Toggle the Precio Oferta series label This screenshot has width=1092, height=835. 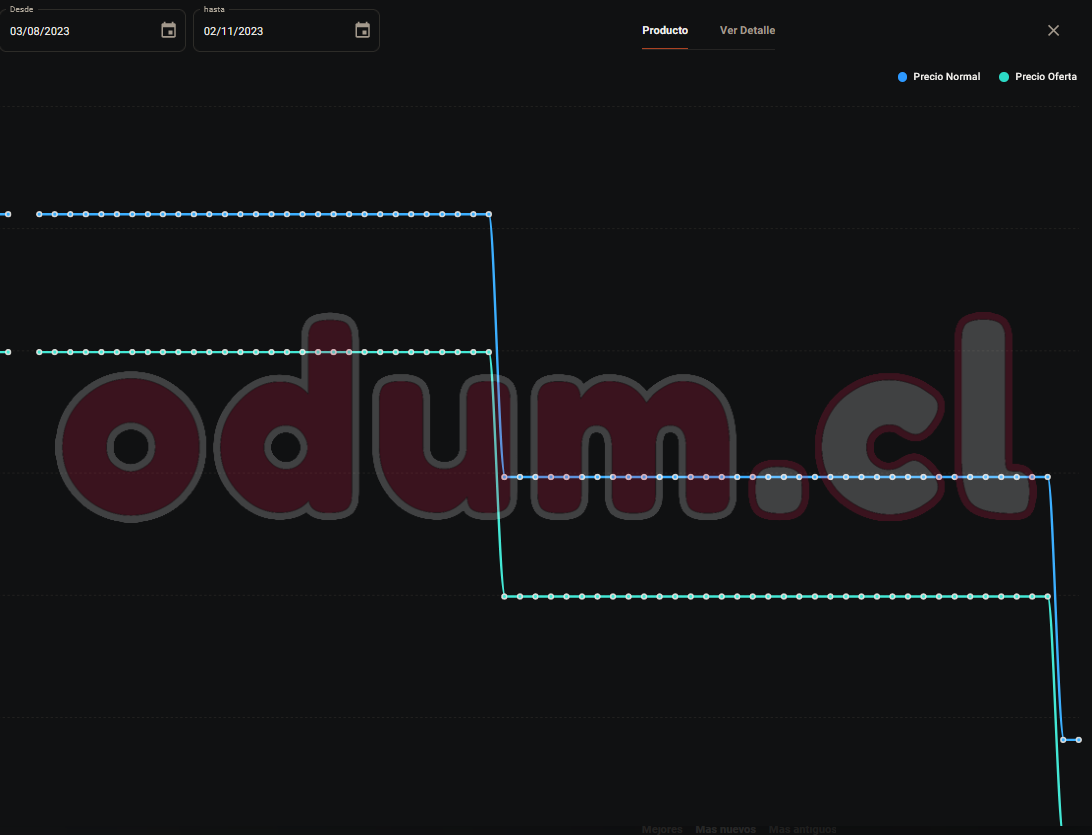point(1045,77)
